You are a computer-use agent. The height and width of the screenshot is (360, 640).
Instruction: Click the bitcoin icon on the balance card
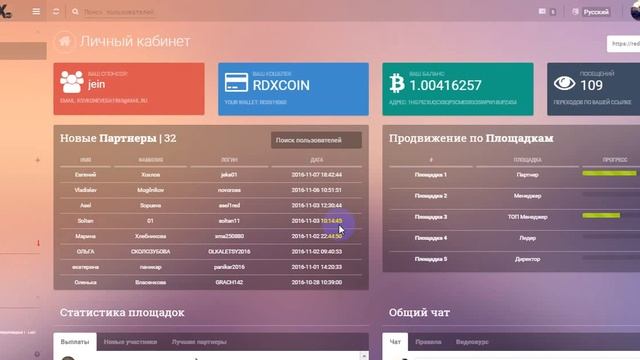click(x=397, y=83)
